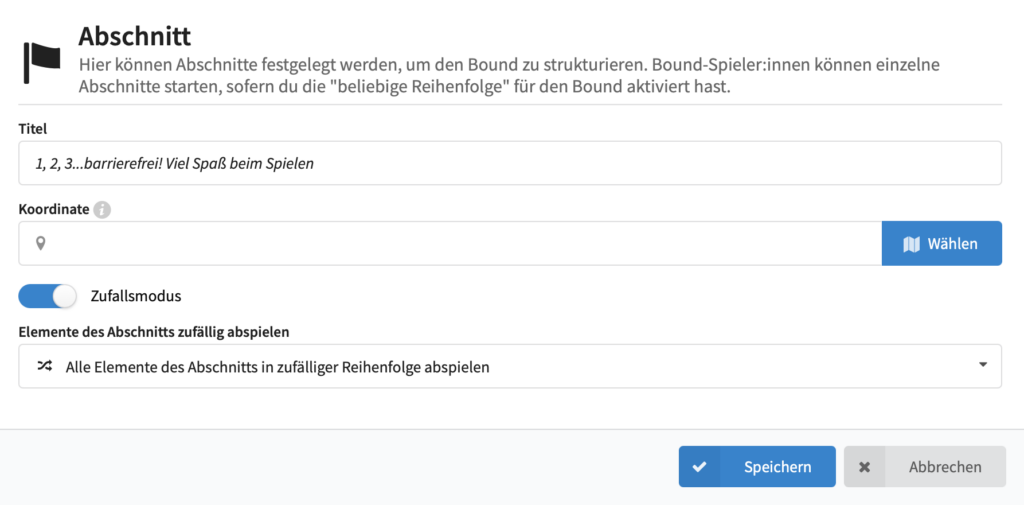
Task: Click the dropdown caret arrow at right
Action: click(x=983, y=366)
